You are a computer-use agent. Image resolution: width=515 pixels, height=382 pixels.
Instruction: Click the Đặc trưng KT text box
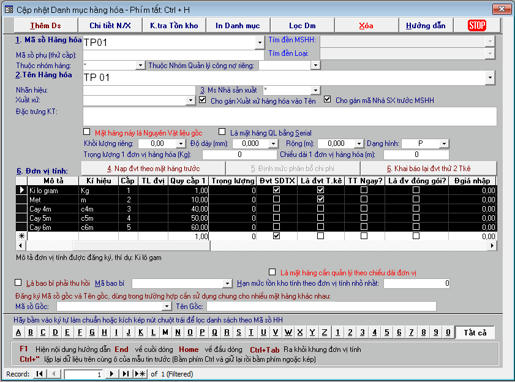point(290,116)
